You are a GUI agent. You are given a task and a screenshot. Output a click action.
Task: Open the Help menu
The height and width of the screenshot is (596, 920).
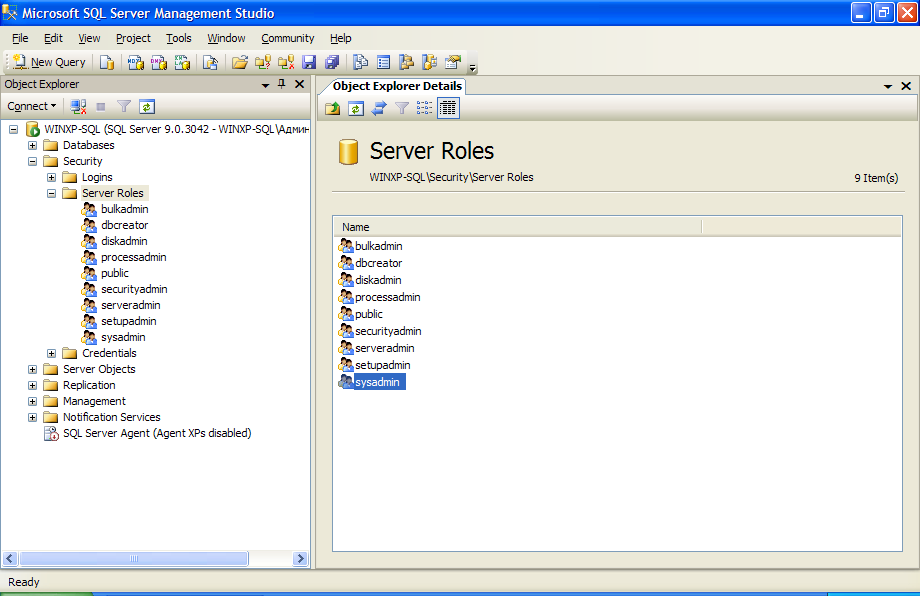[x=340, y=38]
